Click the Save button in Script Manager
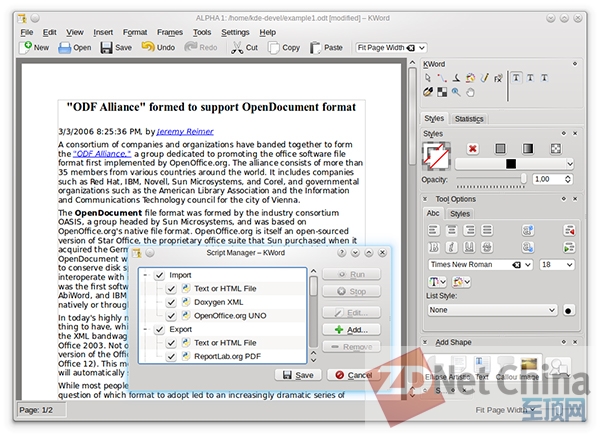The width and height of the screenshot is (600, 435). [298, 375]
